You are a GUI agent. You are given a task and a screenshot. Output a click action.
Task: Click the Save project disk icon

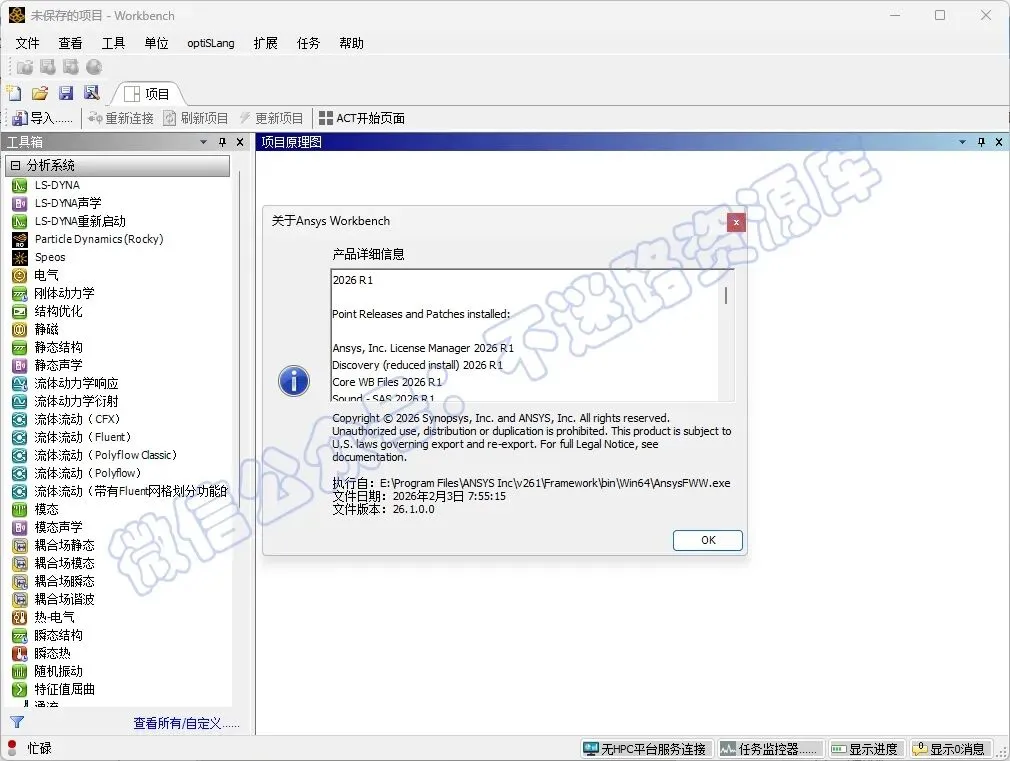click(x=66, y=93)
